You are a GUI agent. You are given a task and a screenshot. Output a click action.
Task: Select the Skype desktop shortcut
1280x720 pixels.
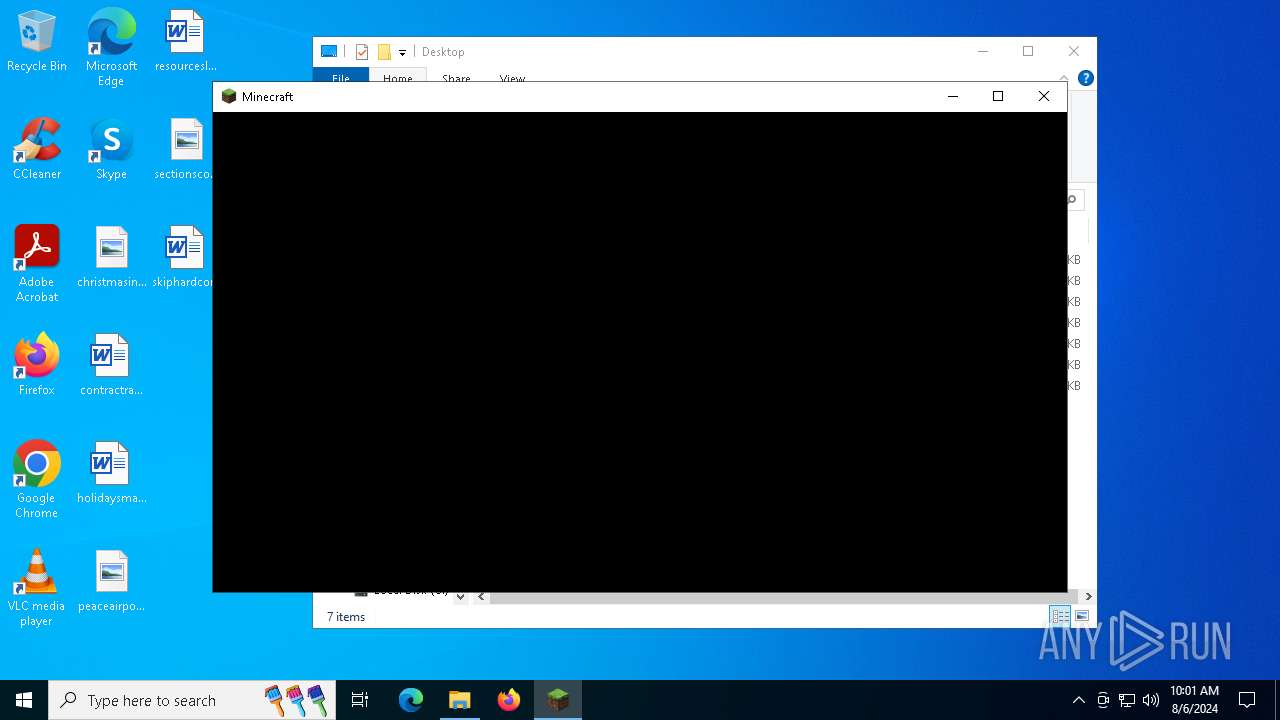point(111,149)
